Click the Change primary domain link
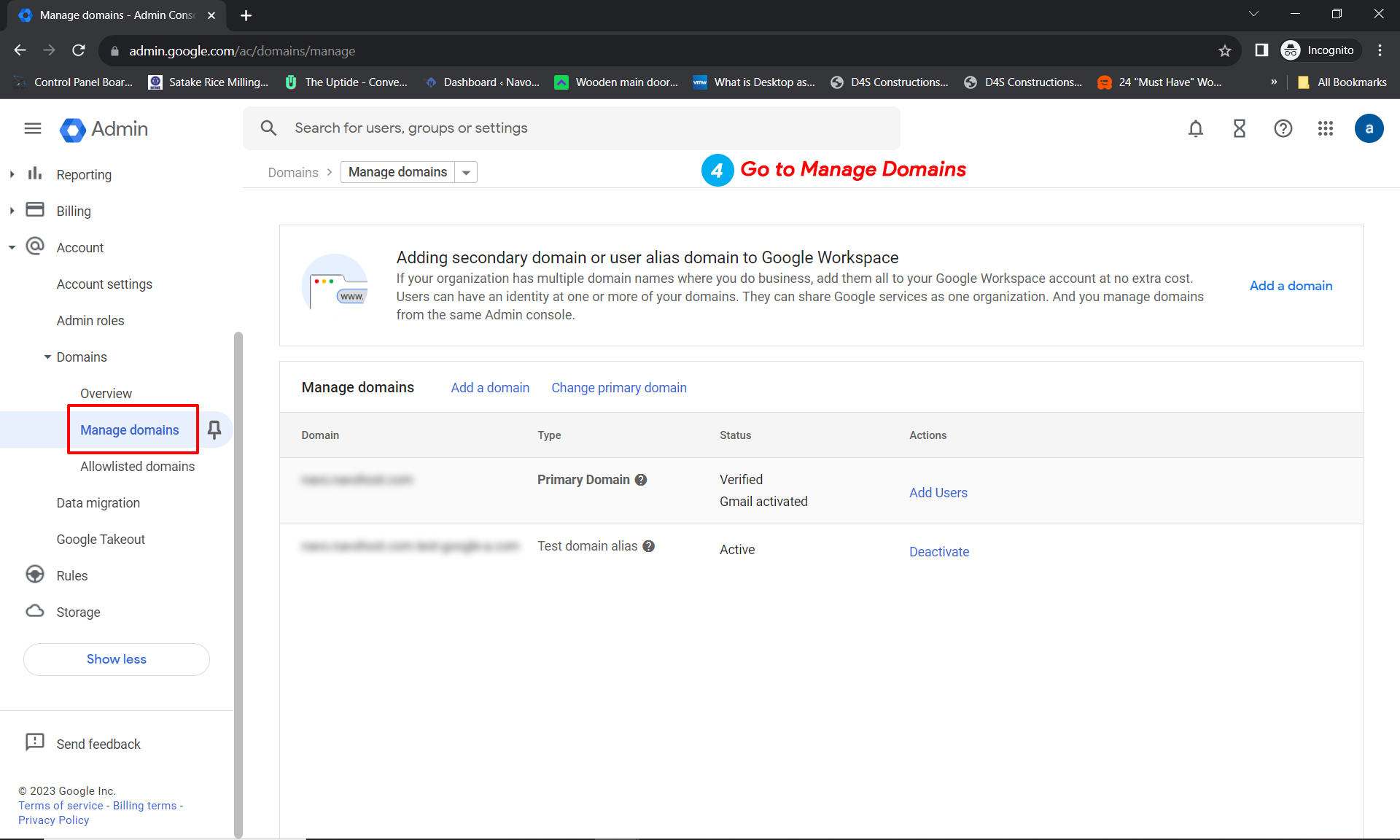1400x840 pixels. point(618,387)
